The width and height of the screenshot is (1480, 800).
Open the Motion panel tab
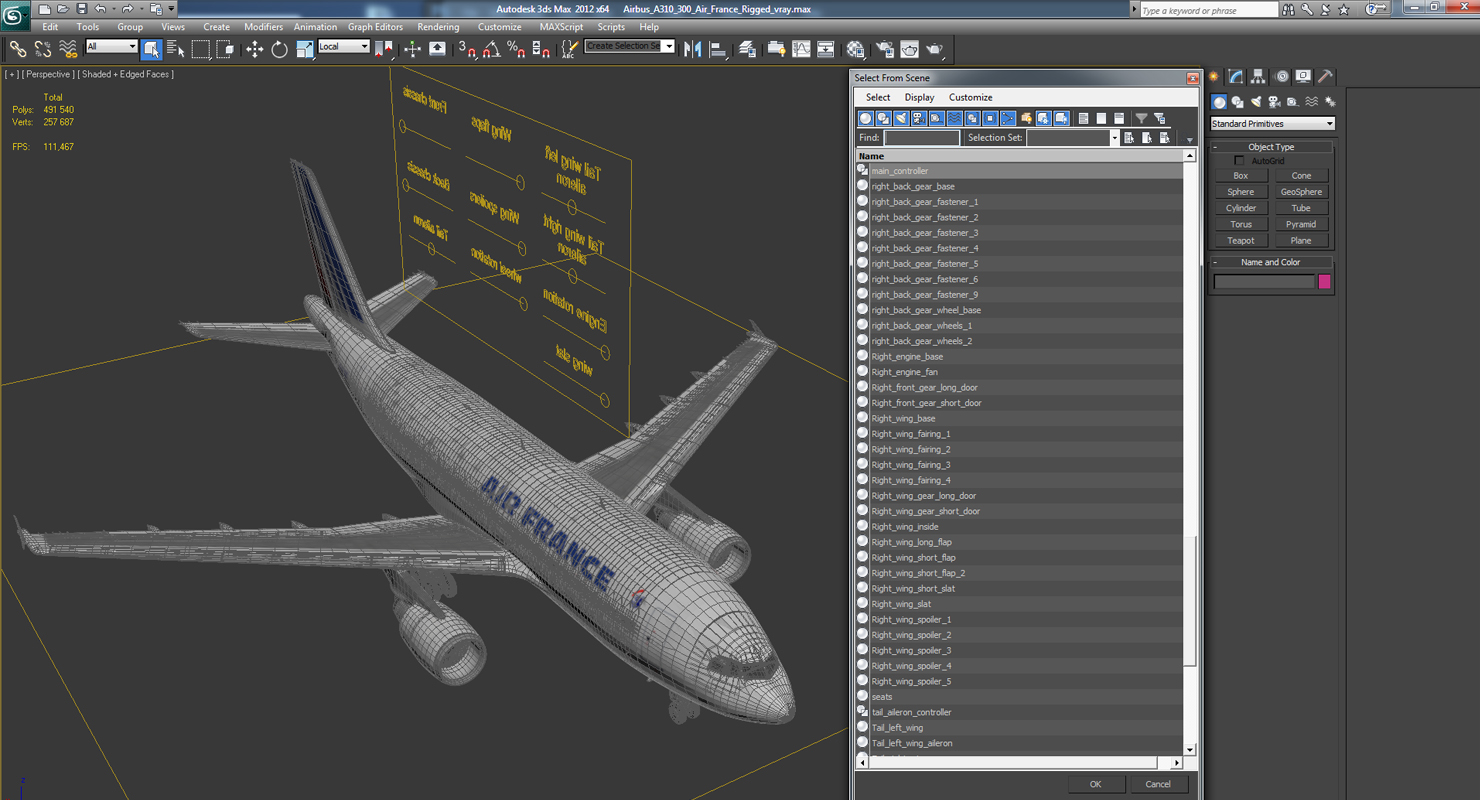(x=1281, y=76)
